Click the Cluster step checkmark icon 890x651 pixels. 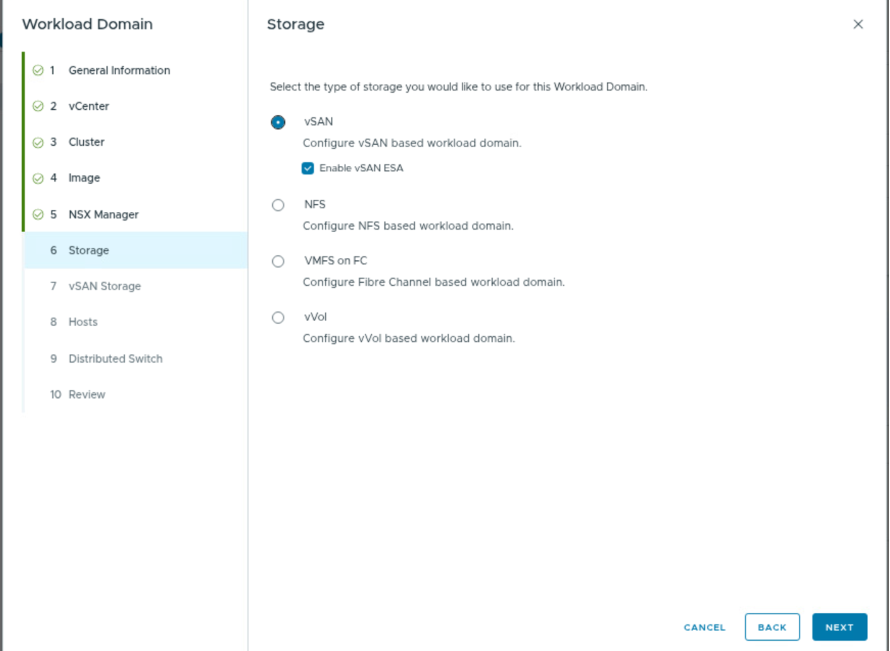(38, 143)
